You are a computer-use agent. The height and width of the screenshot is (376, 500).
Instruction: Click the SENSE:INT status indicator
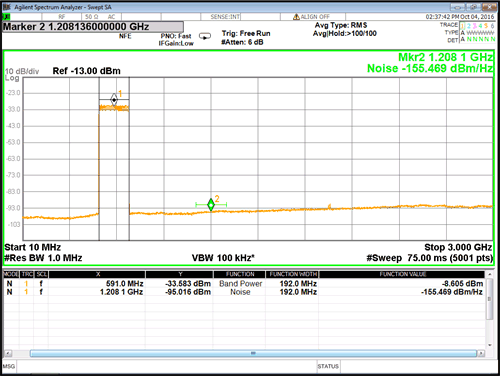(225, 17)
